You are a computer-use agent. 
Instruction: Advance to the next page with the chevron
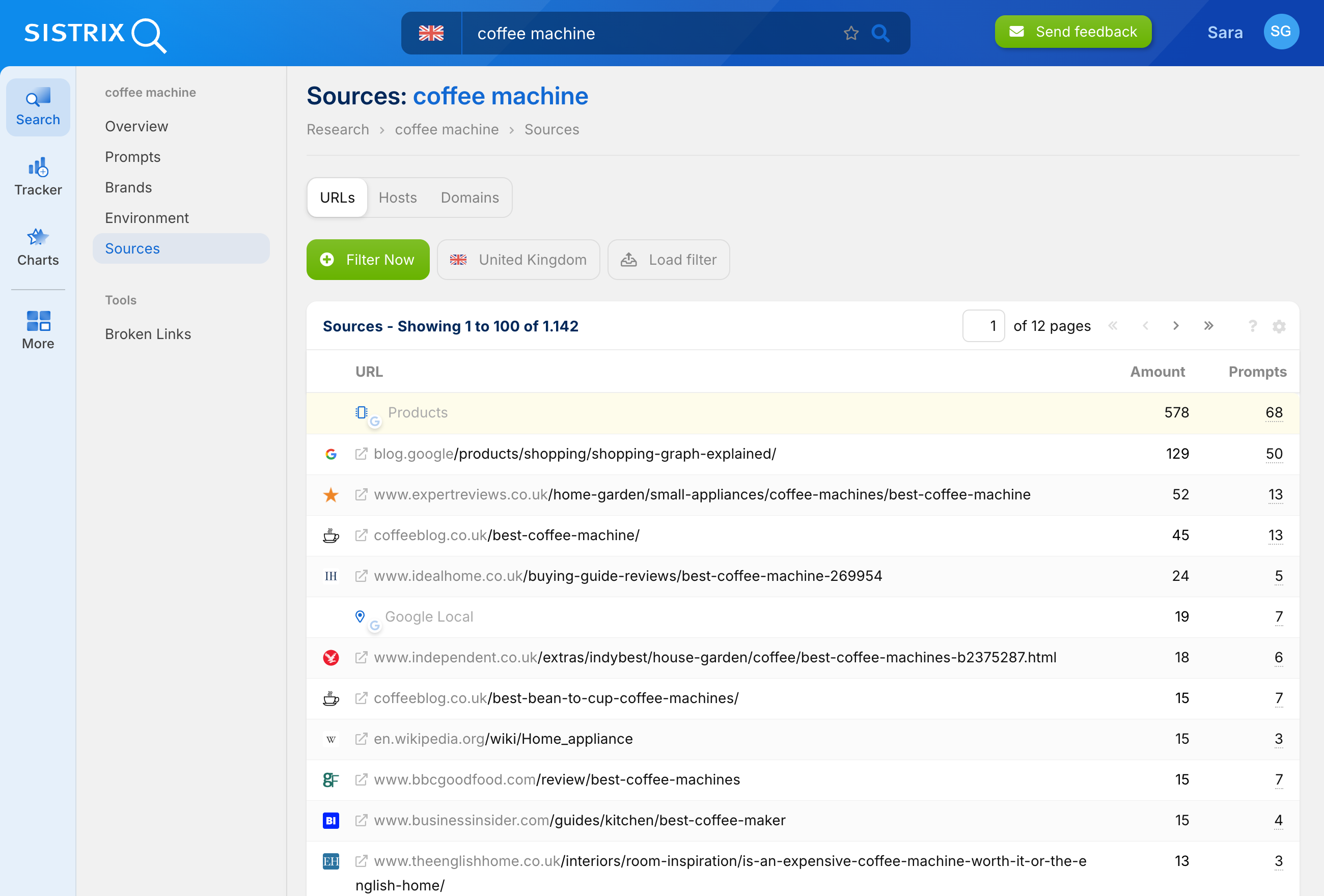pyautogui.click(x=1175, y=326)
